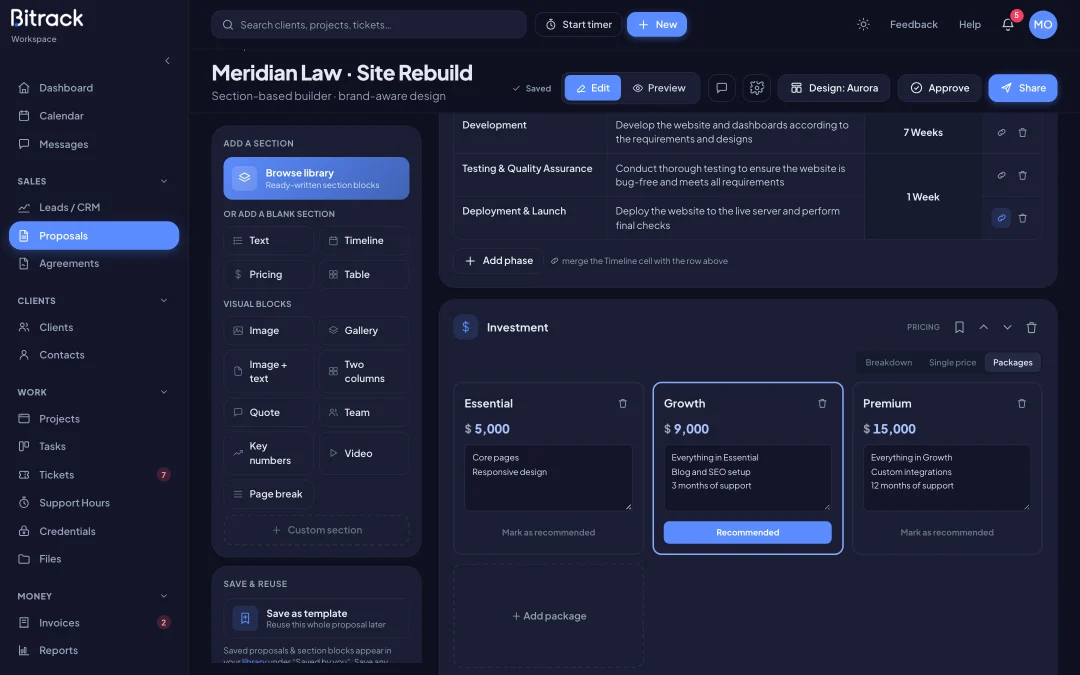Viewport: 1080px width, 675px height.
Task: Click the Add package placeholder card
Action: pos(548,616)
